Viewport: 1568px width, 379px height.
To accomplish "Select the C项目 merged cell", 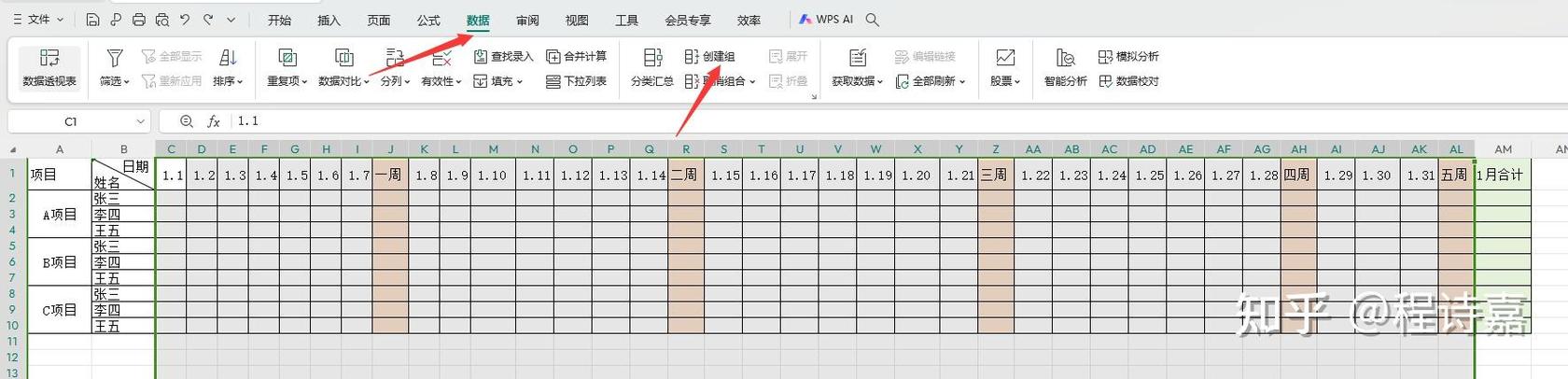I will coord(60,310).
